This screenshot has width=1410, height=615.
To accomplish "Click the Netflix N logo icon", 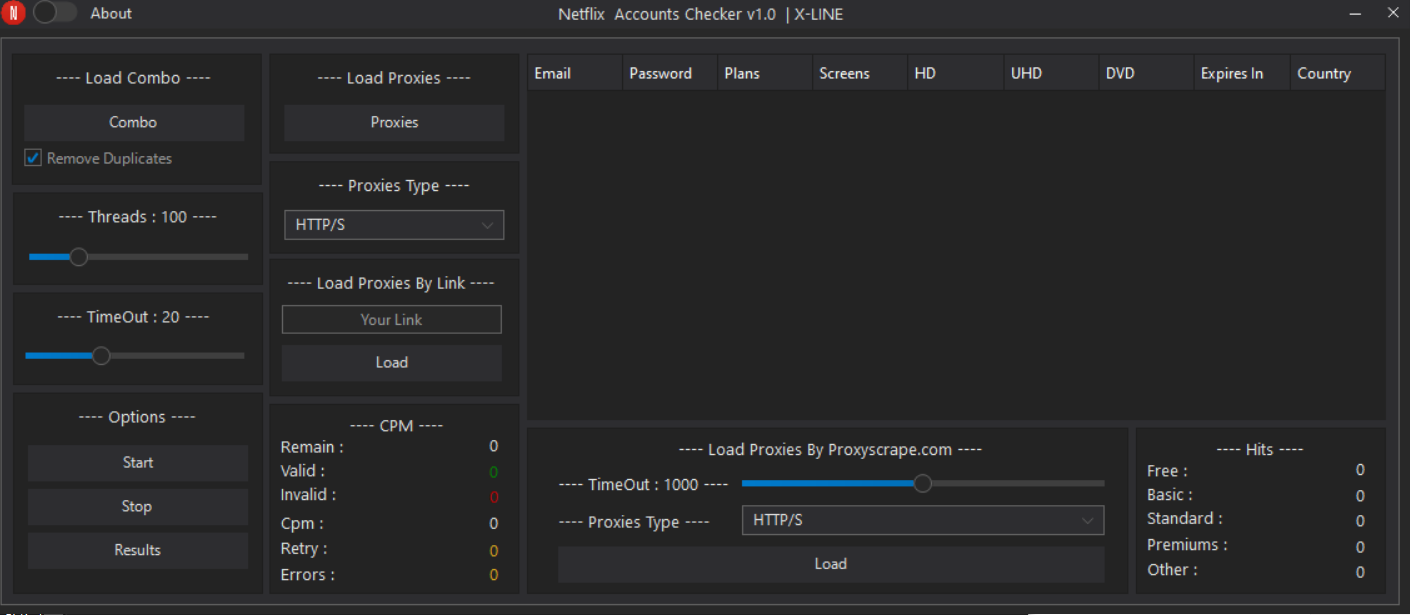I will tap(14, 13).
